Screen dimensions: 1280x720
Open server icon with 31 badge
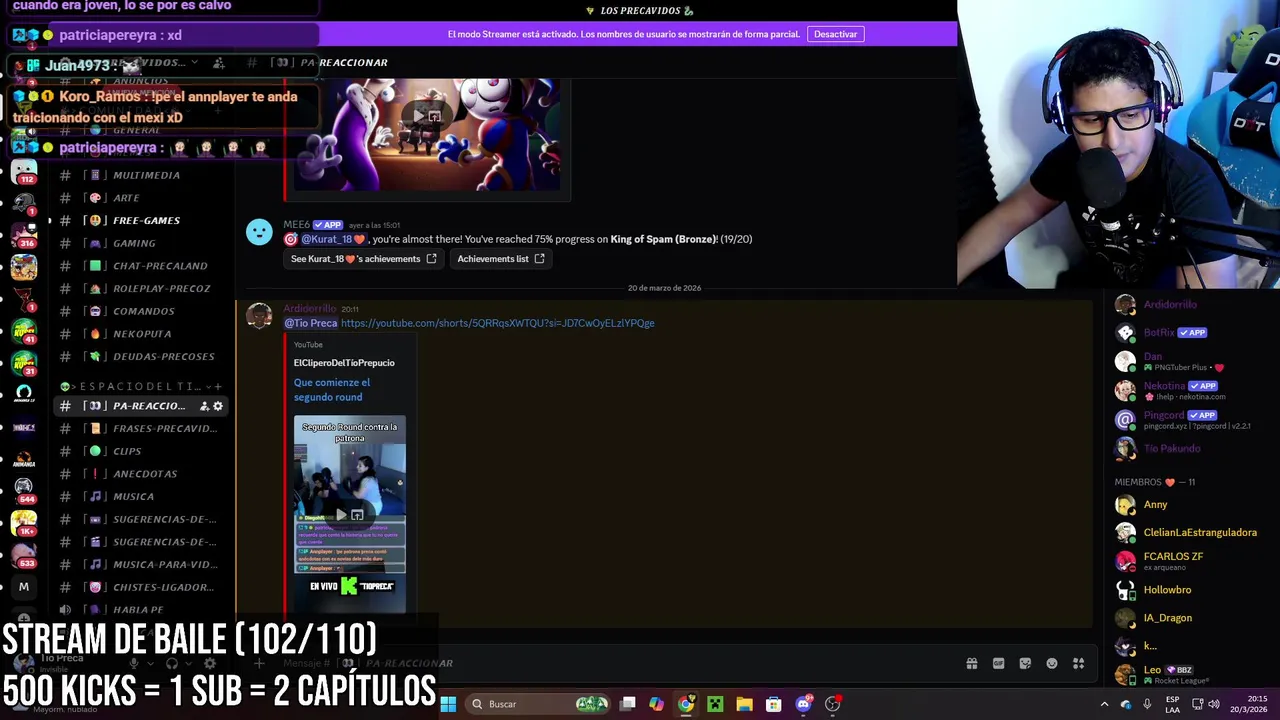(x=24, y=363)
